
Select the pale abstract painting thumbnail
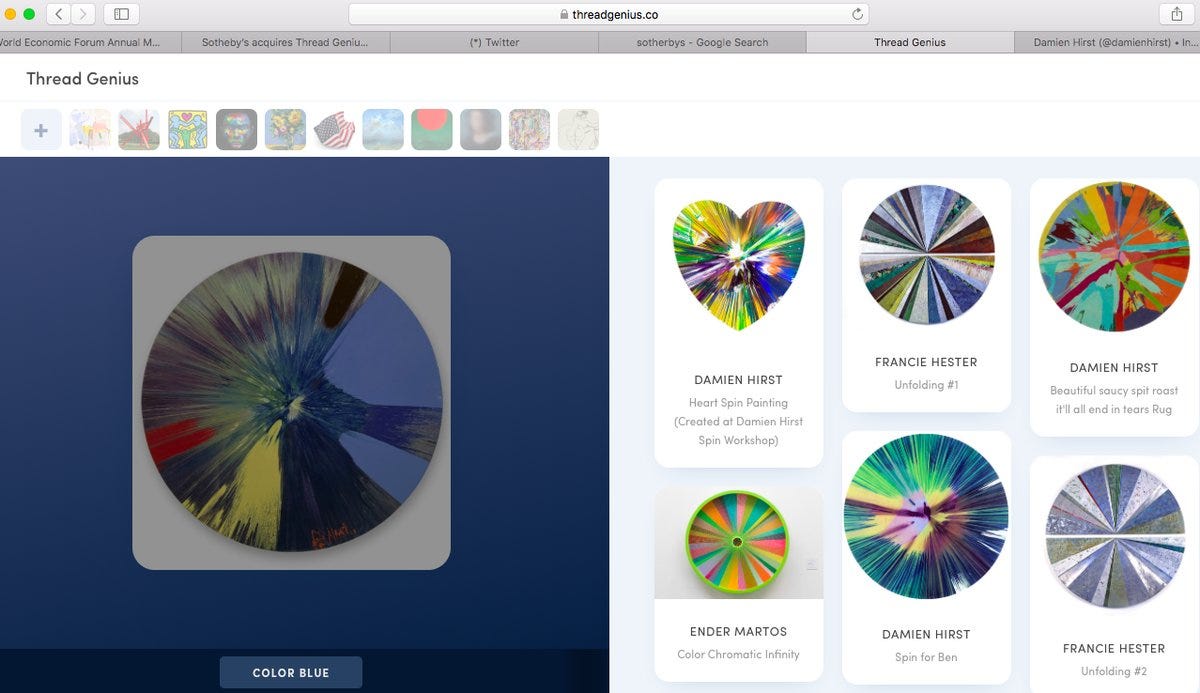(x=90, y=130)
